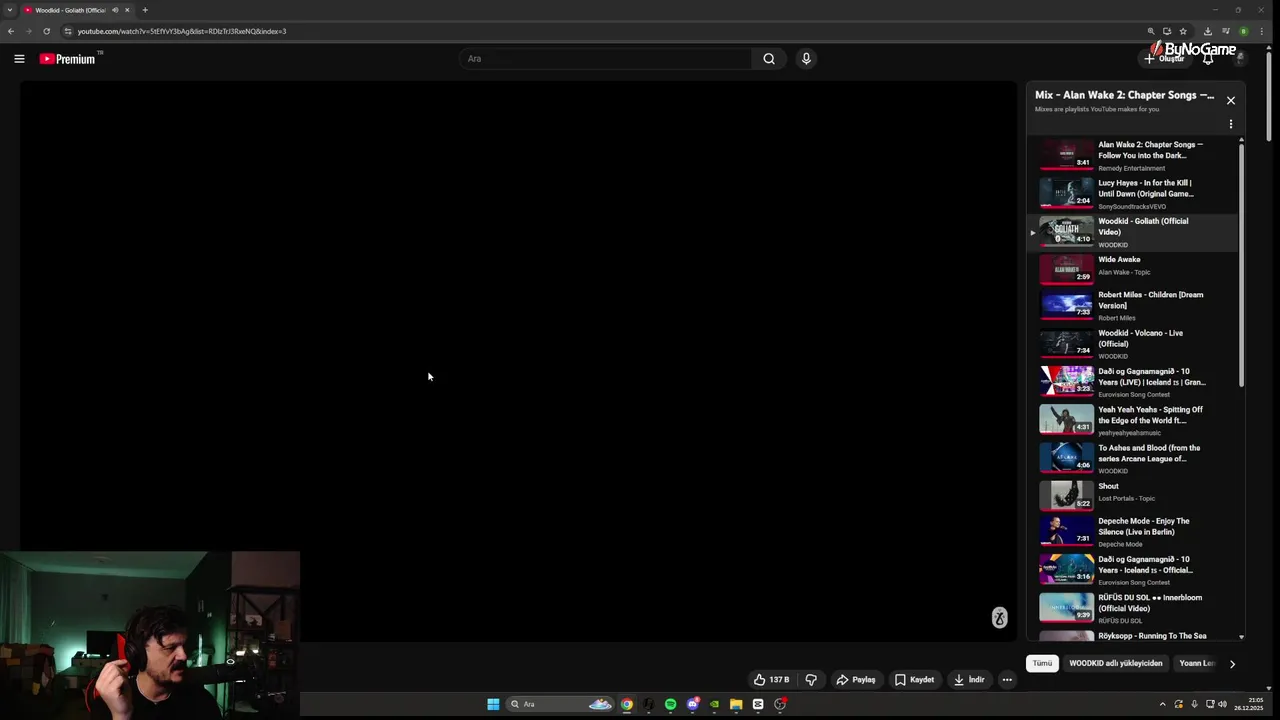This screenshot has height=720, width=1280.
Task: Click the youtube.com address bar
Action: (600, 31)
